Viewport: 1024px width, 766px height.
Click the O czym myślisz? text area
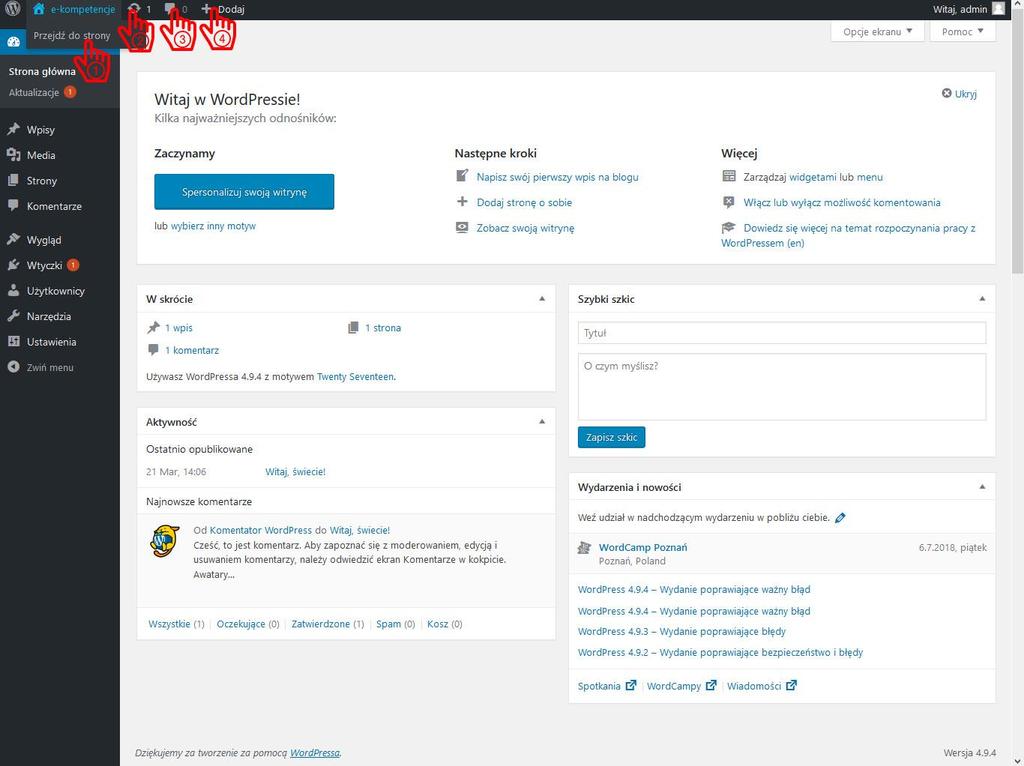pyautogui.click(x=782, y=387)
